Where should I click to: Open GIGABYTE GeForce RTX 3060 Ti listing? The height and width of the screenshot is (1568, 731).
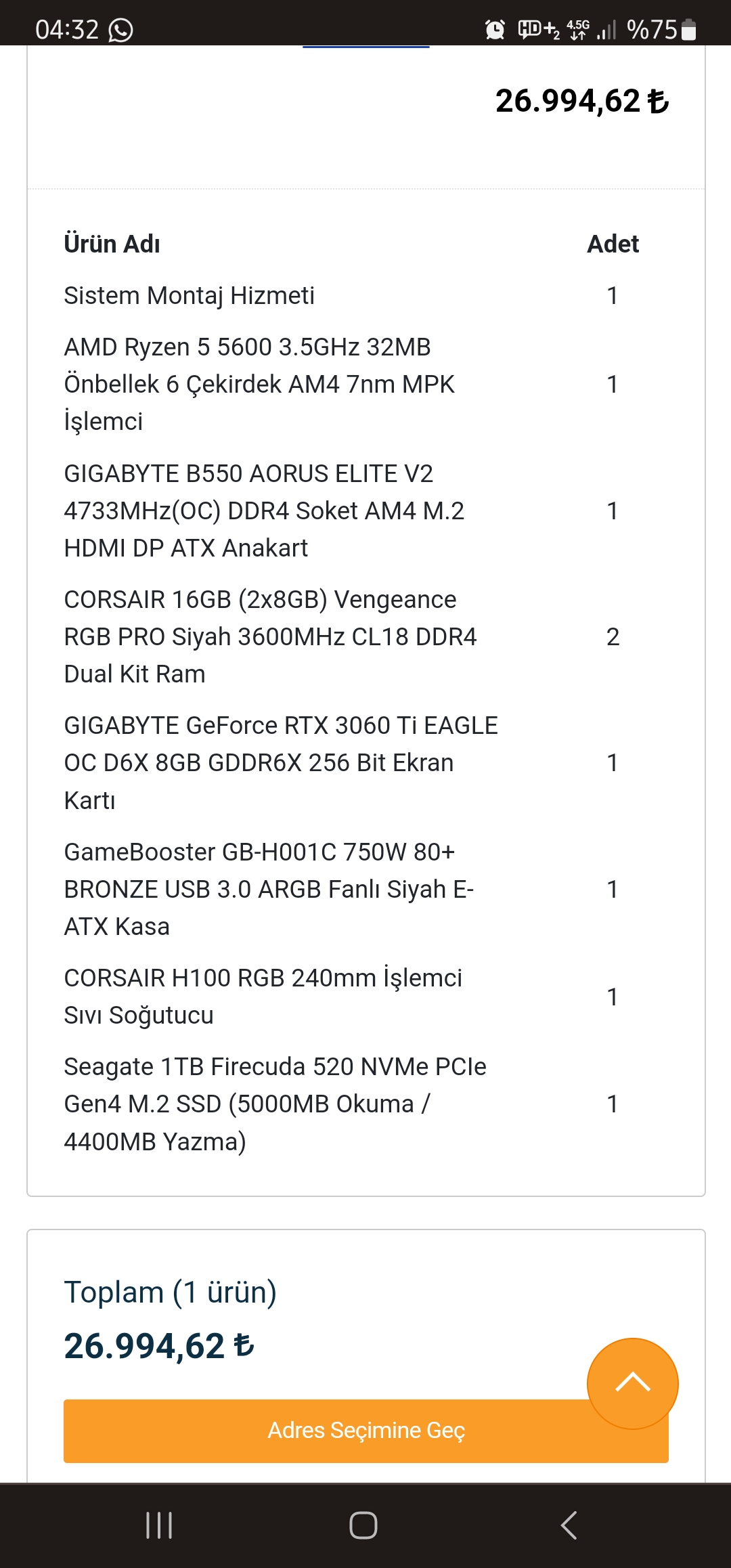280,762
